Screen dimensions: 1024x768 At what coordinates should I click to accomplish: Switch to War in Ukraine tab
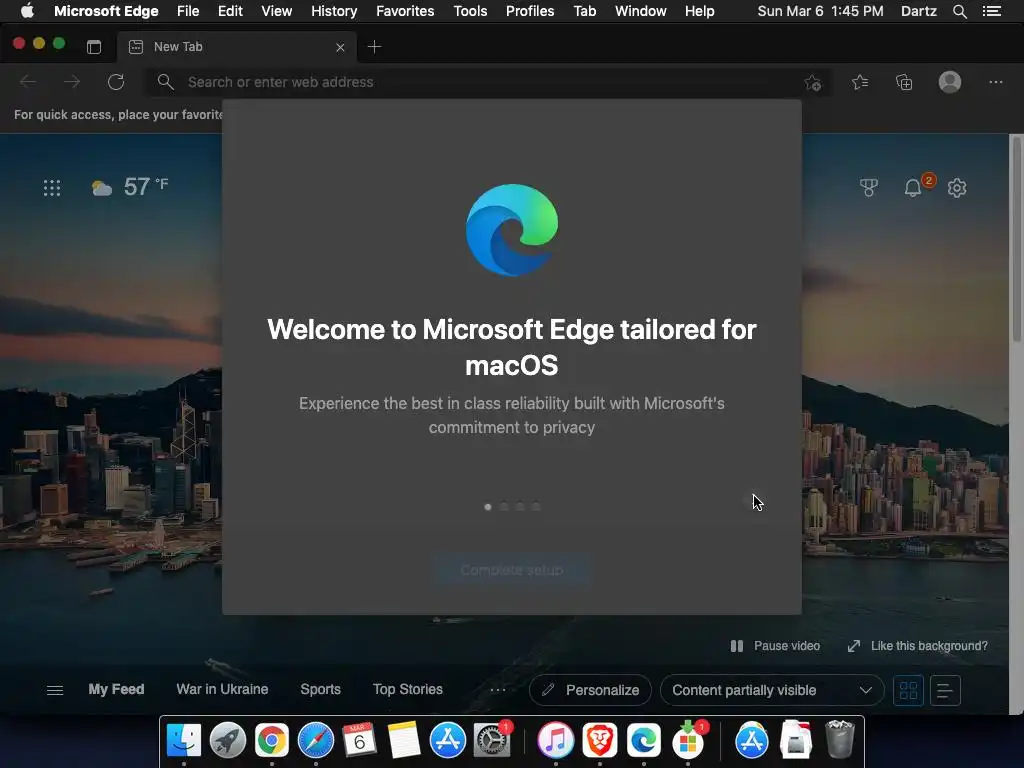[x=222, y=690]
